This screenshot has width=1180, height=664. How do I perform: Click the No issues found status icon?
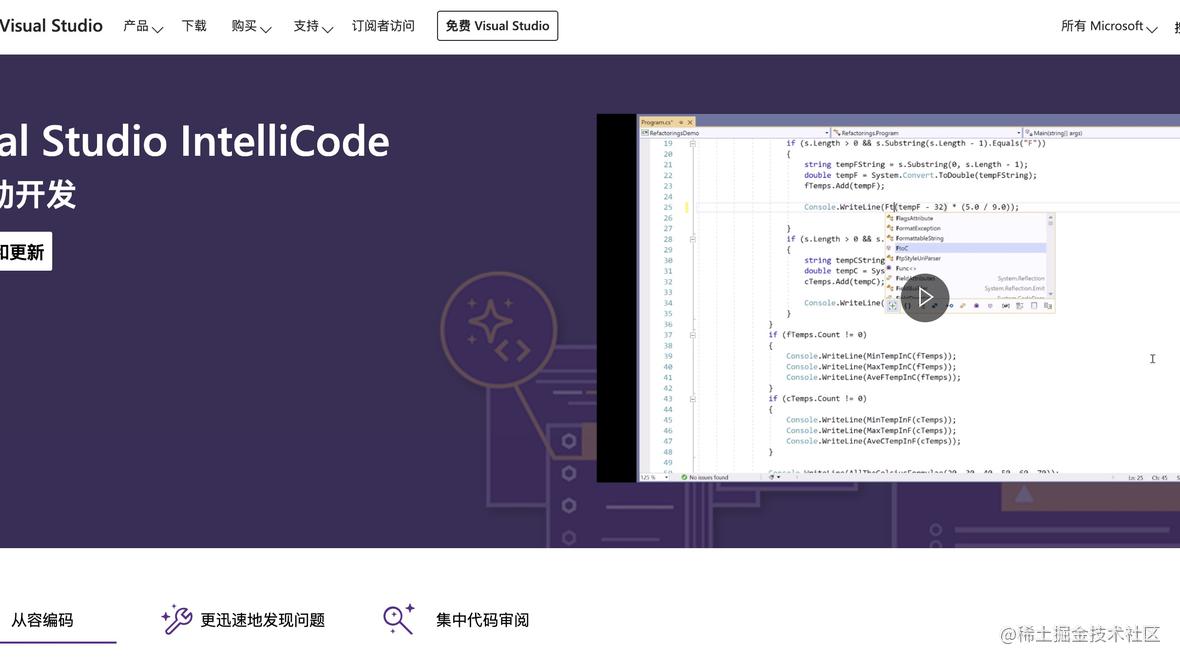coord(684,476)
